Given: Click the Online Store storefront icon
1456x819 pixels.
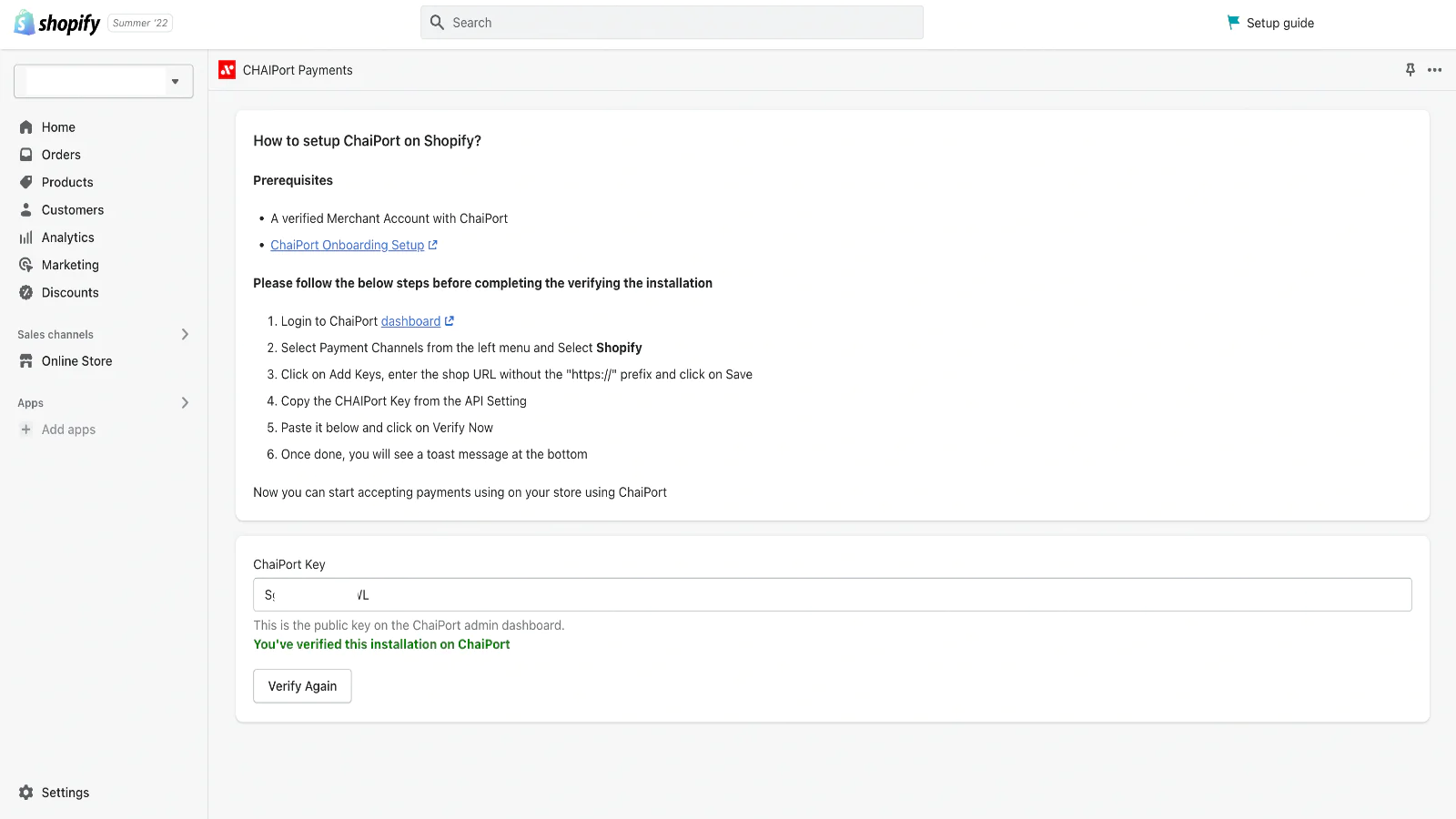Looking at the screenshot, I should (26, 361).
